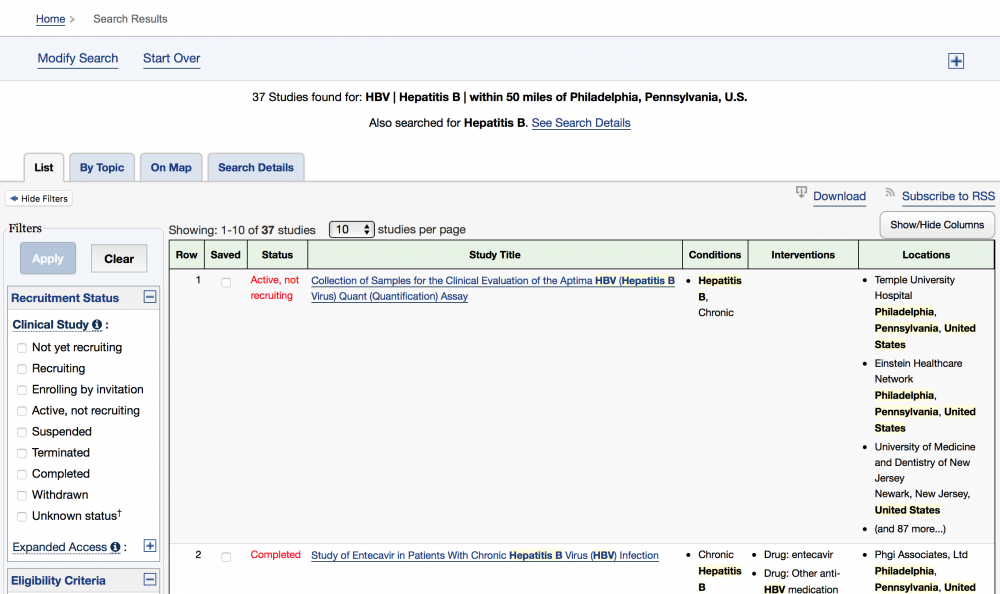Viewport: 1000px width, 594px height.
Task: Click the info icon next to Clinical Study
Action: tap(97, 325)
